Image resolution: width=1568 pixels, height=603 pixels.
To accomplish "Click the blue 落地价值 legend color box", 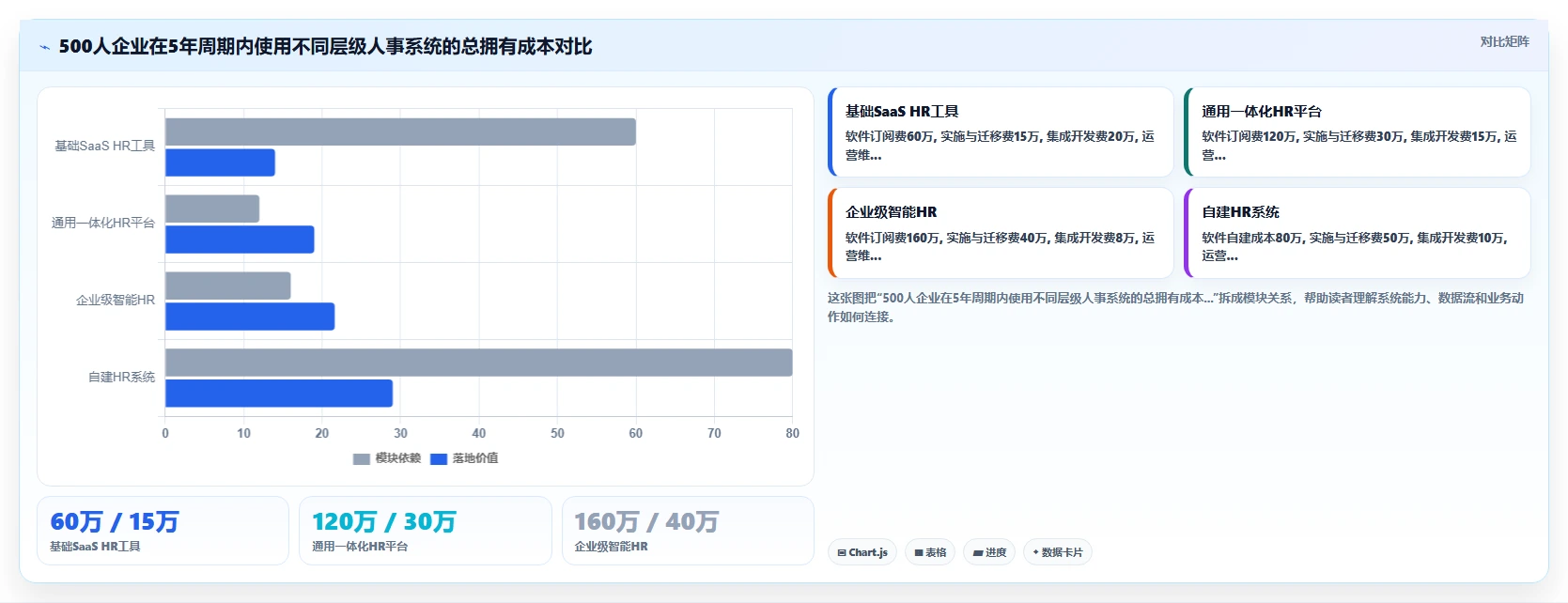I will 439,459.
